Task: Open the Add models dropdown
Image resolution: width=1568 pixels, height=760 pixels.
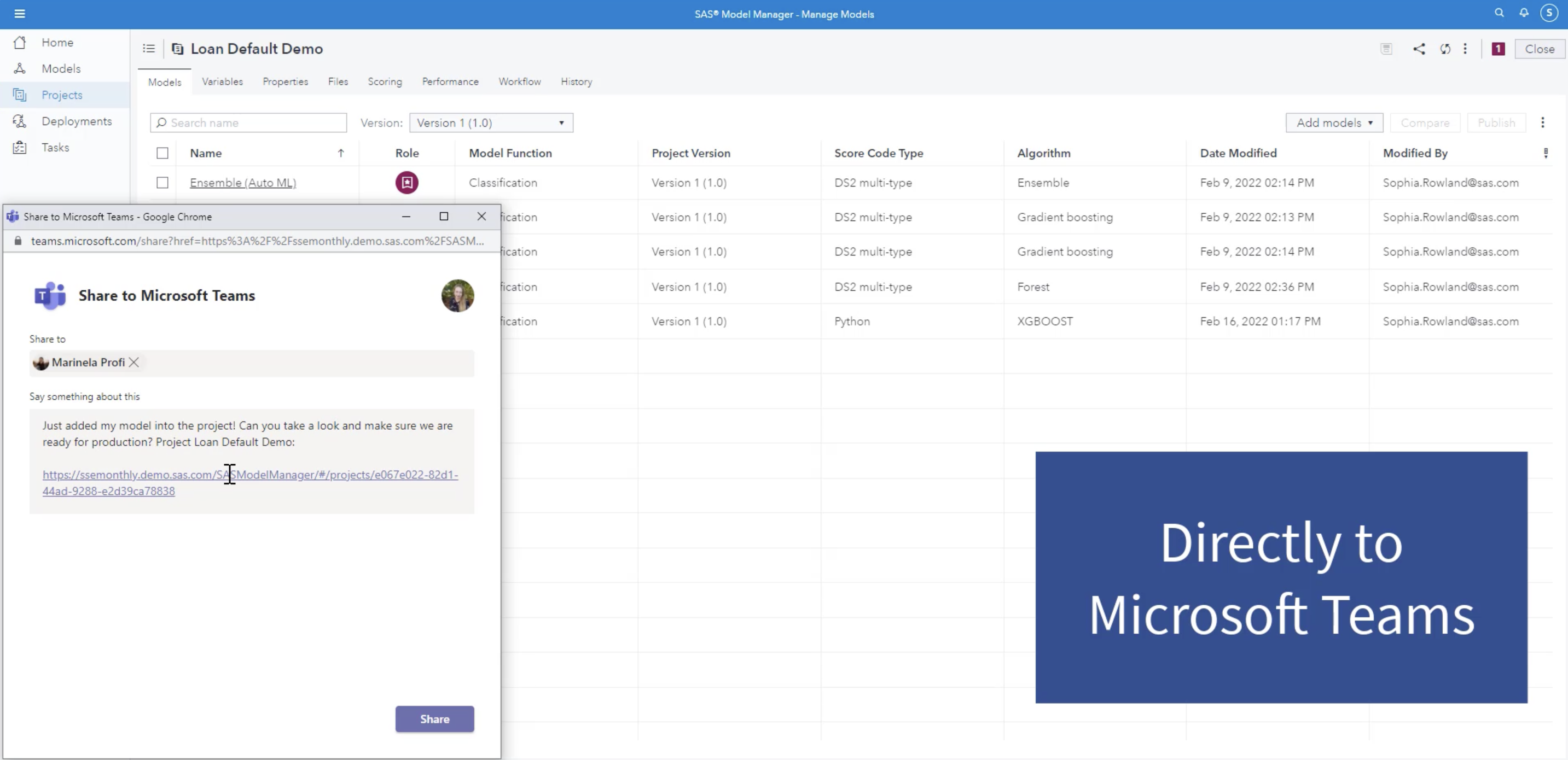Action: (x=1334, y=123)
